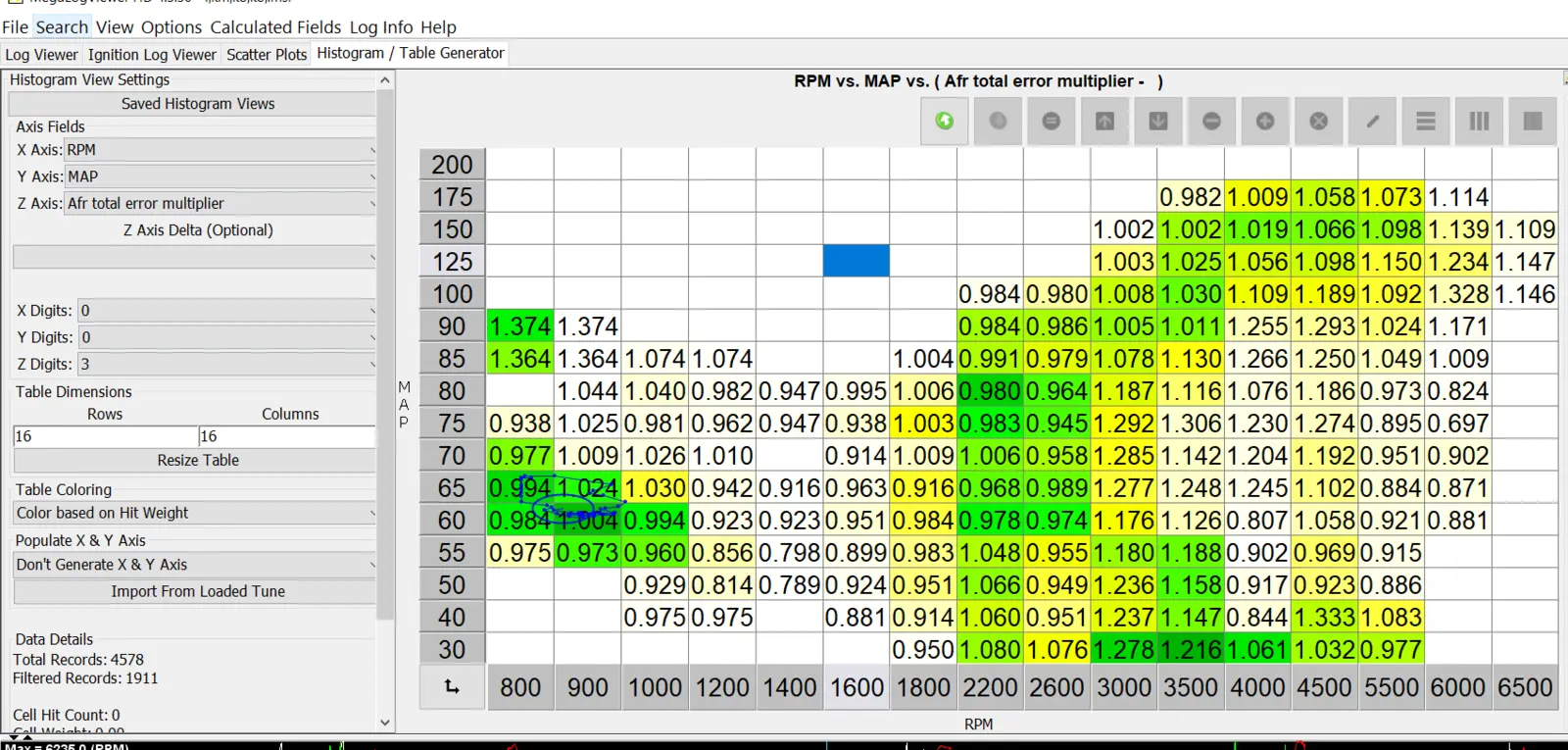Open the Options menu
The width and height of the screenshot is (1568, 750).
[171, 27]
